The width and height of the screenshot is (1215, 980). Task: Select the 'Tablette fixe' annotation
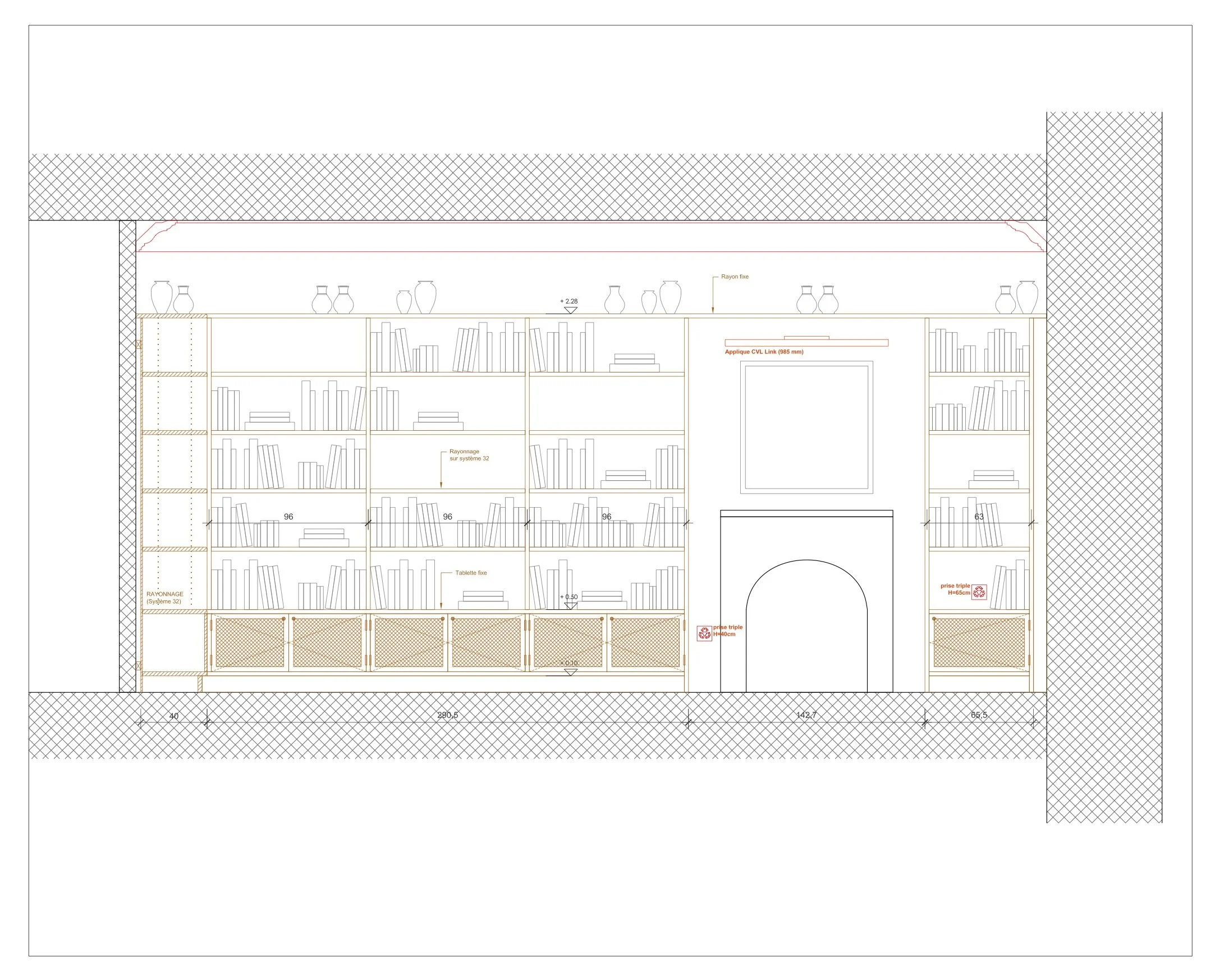[470, 572]
